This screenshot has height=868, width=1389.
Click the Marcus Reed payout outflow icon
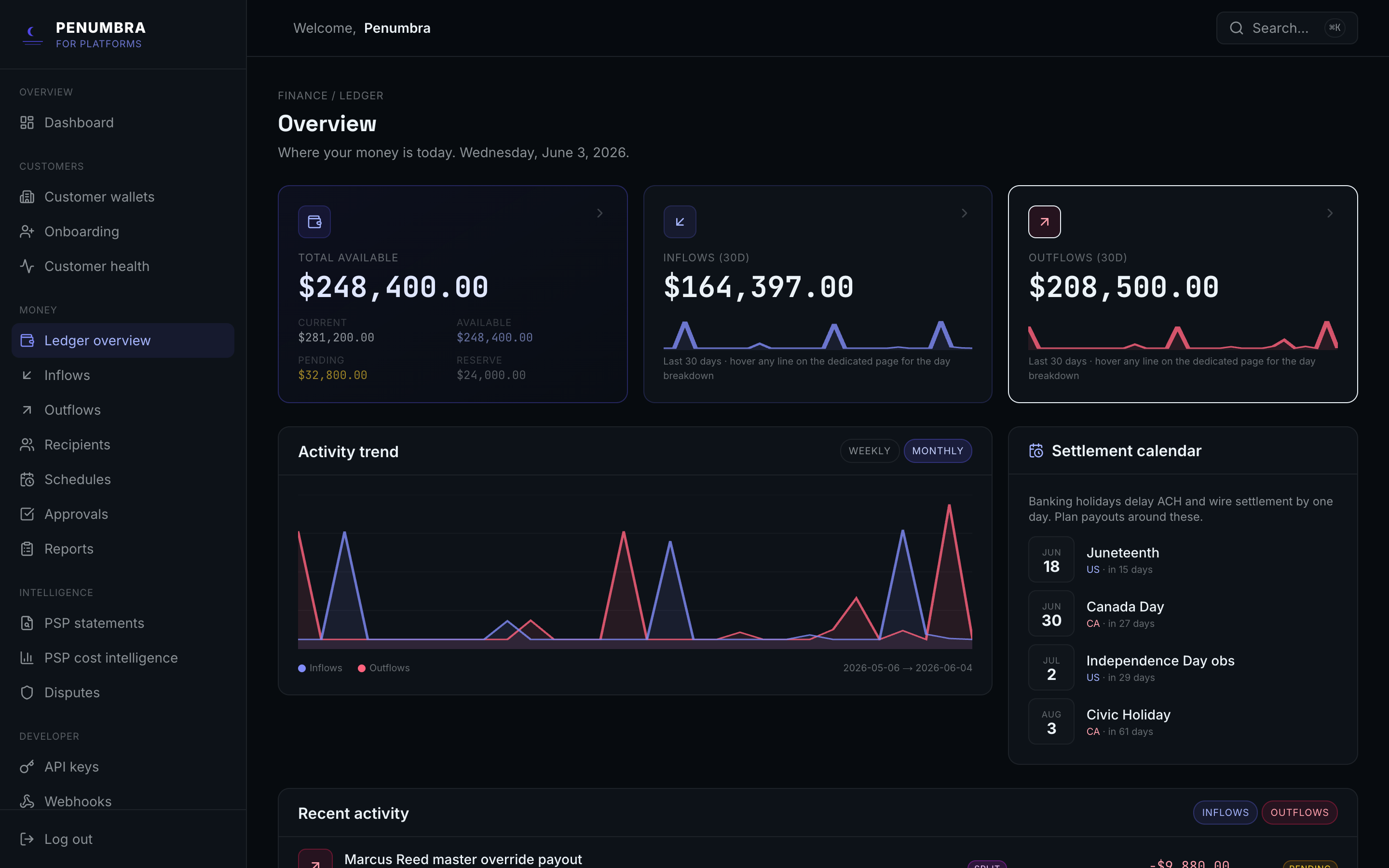click(x=315, y=859)
